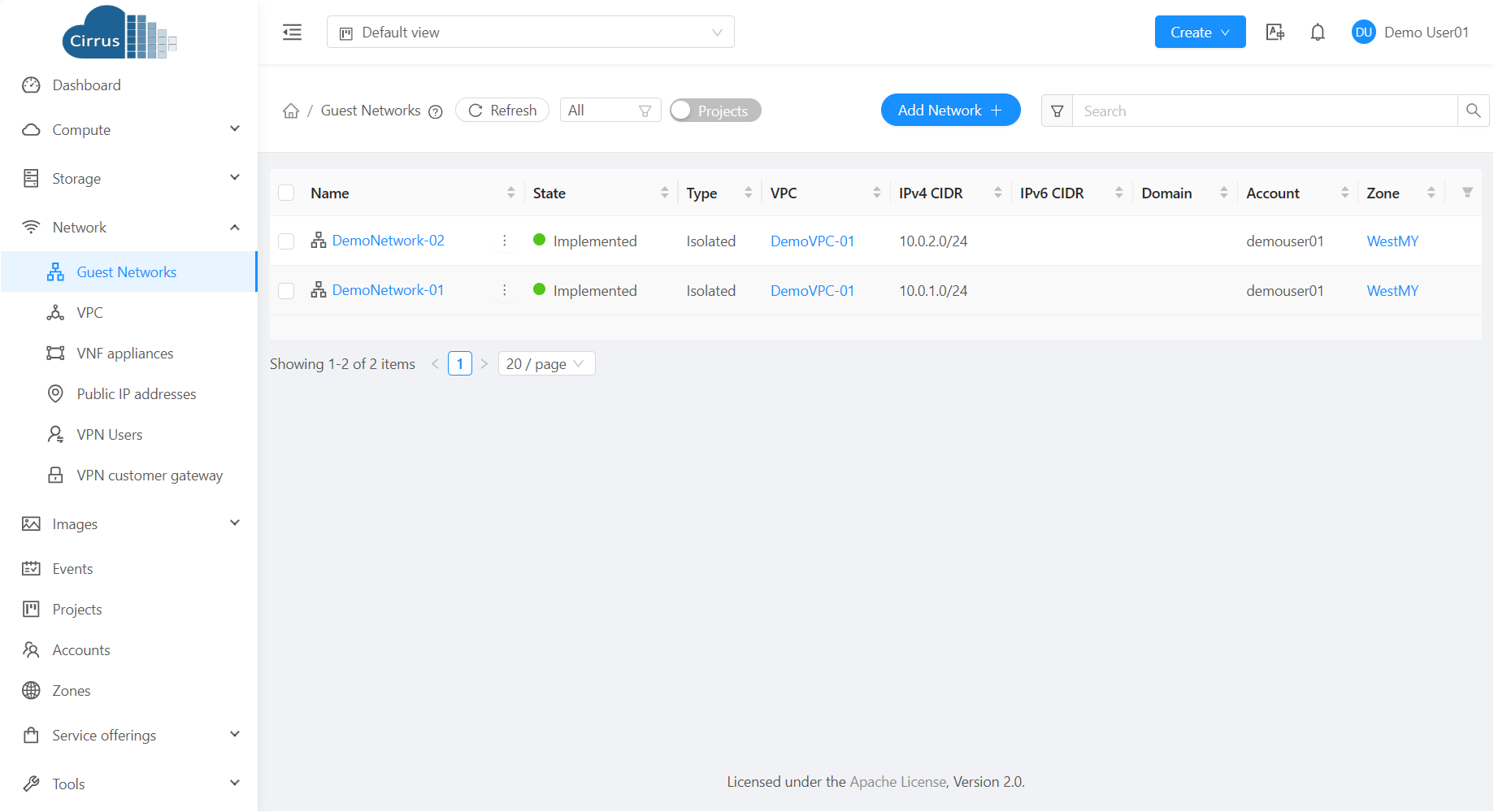Click into the Search input field
The width and height of the screenshot is (1494, 812).
point(1264,111)
